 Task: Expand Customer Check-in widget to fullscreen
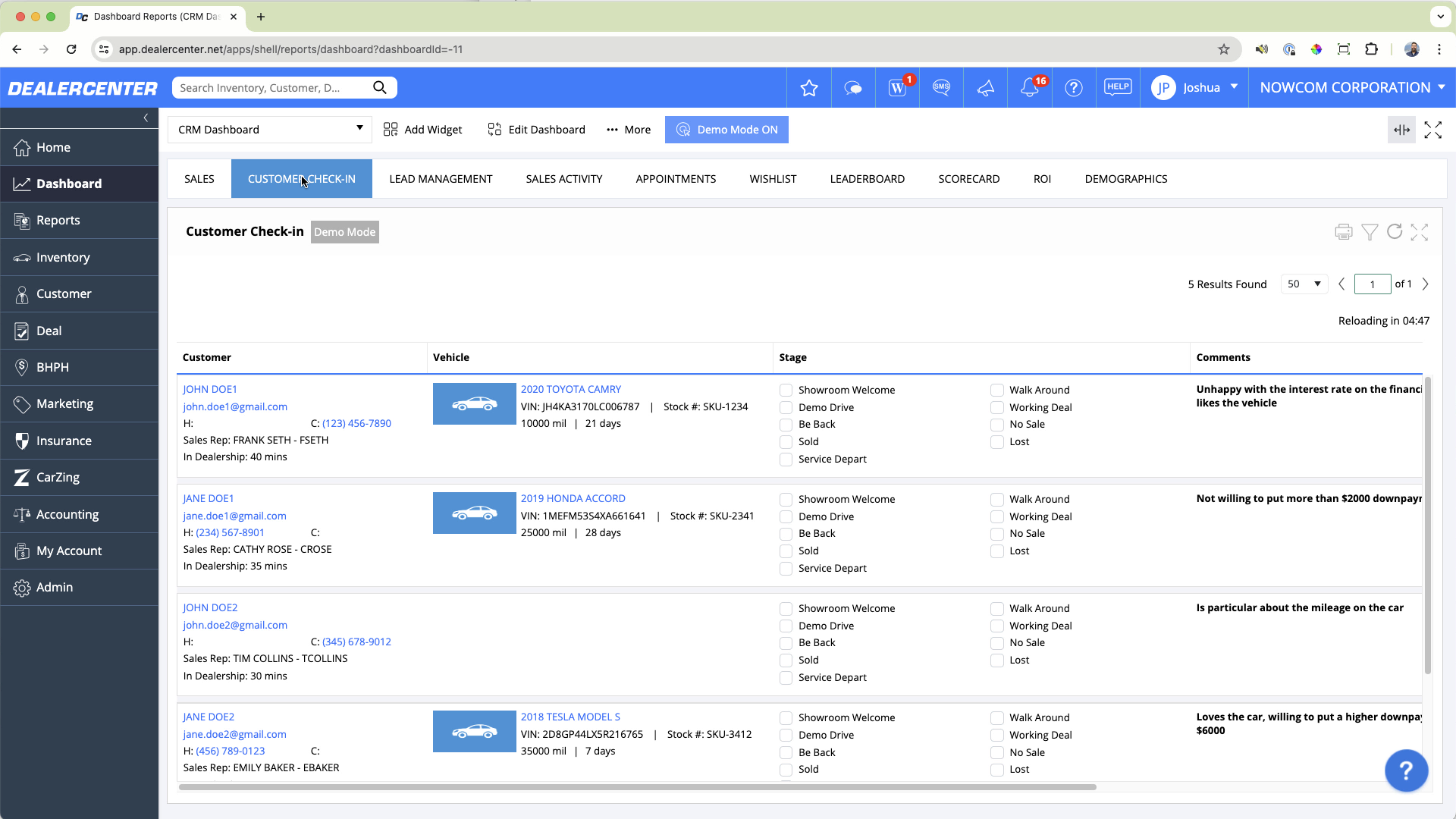(1420, 232)
